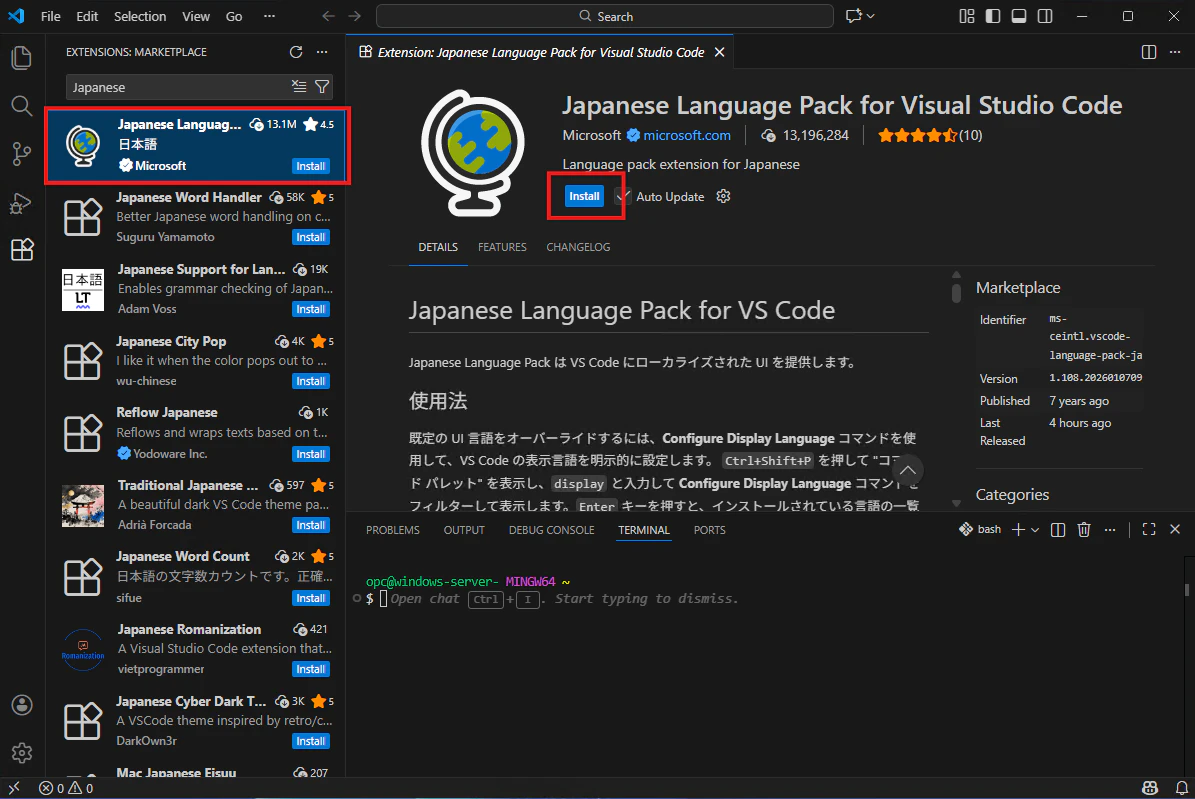Open the Accounts icon in activity bar
Screen dimensions: 1195x799
(x=21, y=705)
